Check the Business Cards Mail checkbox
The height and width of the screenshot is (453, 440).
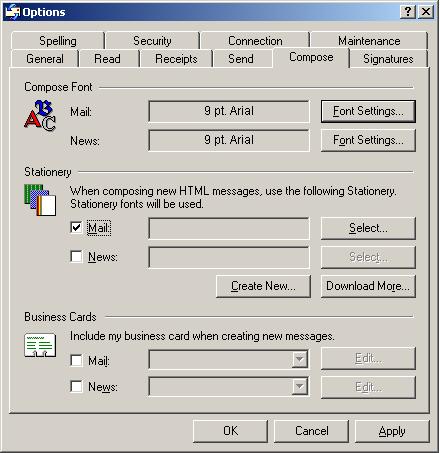point(76,360)
